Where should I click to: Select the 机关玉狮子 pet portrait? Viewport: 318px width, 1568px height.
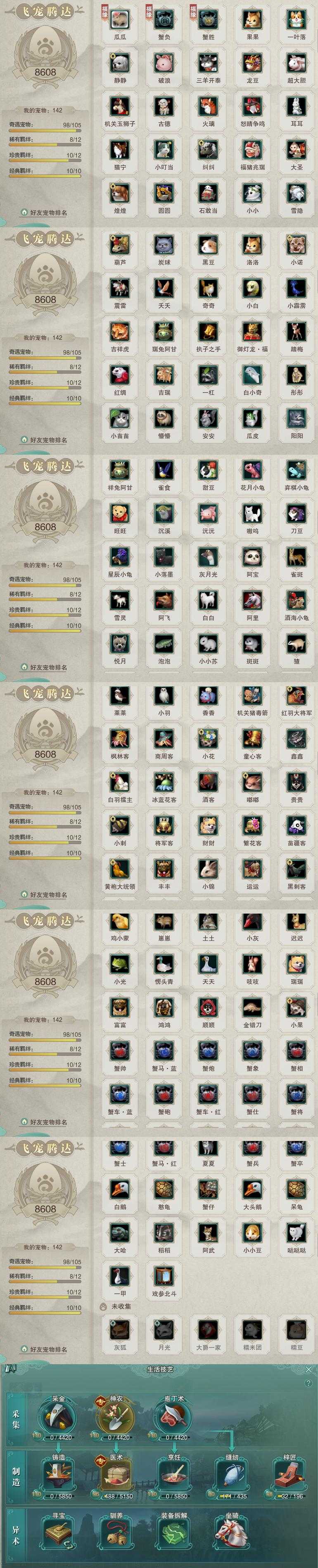(x=121, y=107)
